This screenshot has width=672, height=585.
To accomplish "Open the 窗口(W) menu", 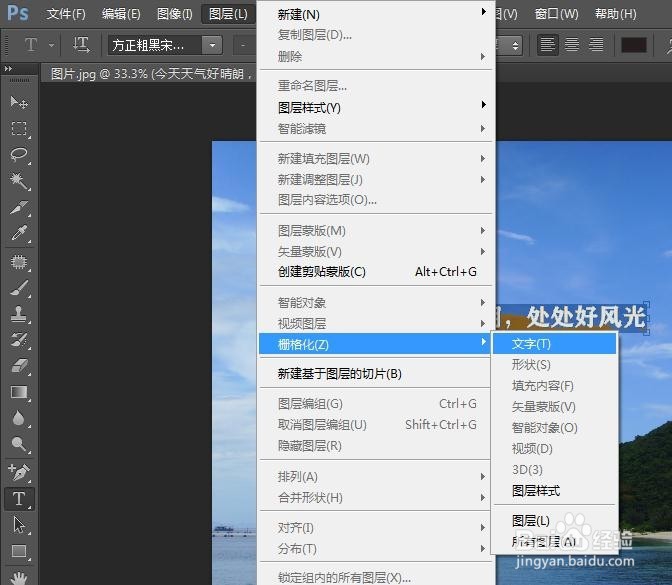I will [x=557, y=14].
